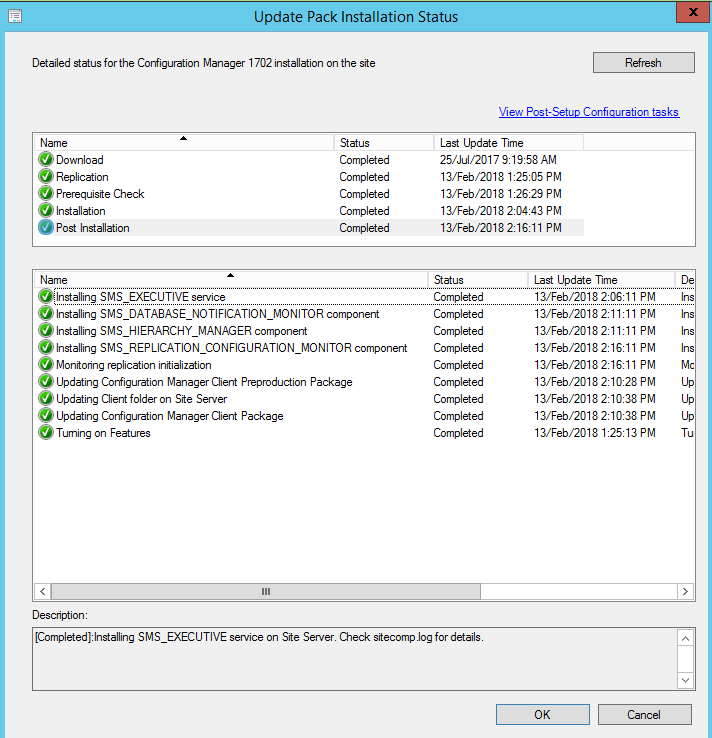Viewport: 712px width, 738px height.
Task: Click the truncated 'De' column header
Action: [686, 280]
